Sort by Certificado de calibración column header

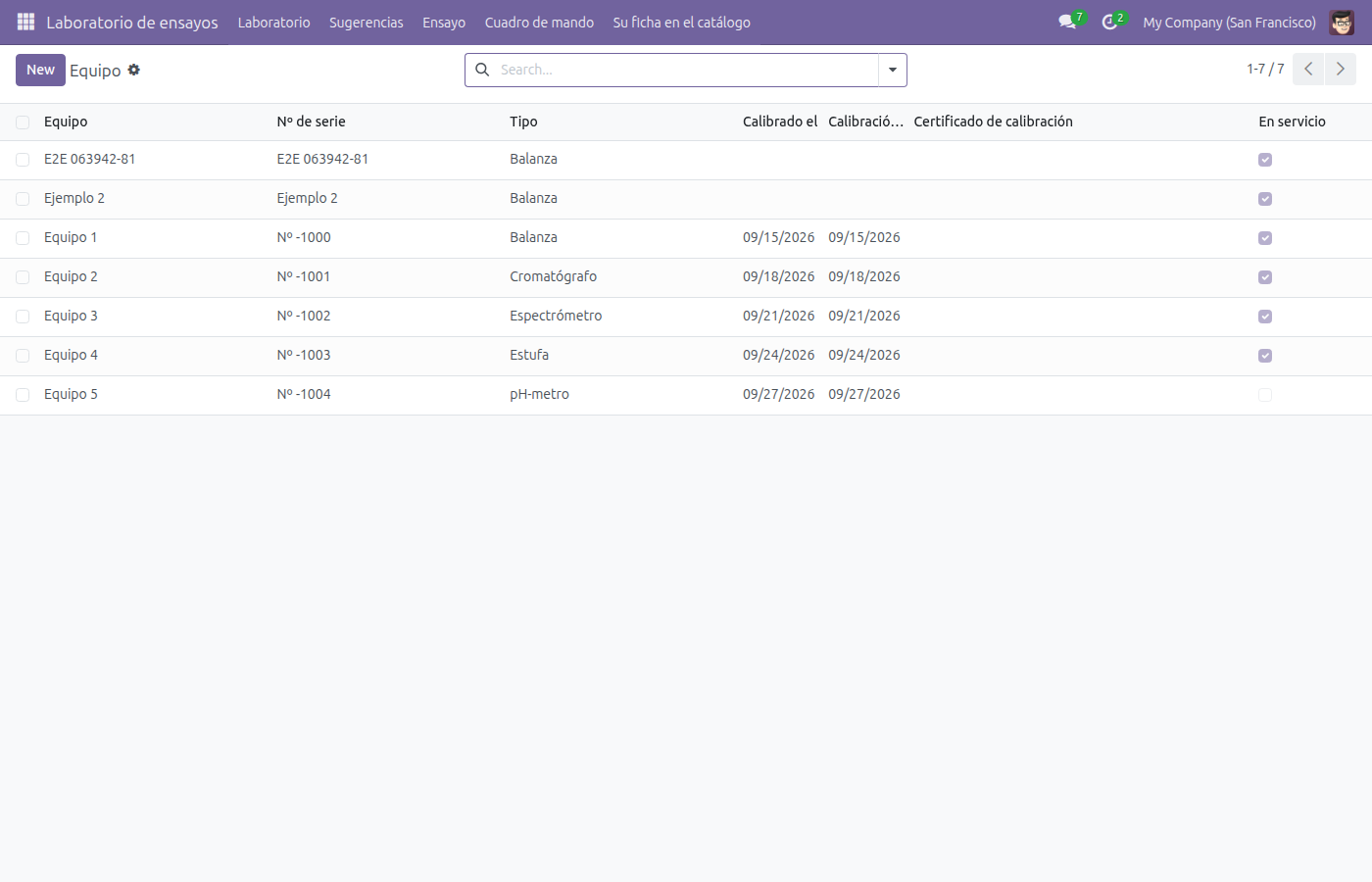(x=993, y=122)
